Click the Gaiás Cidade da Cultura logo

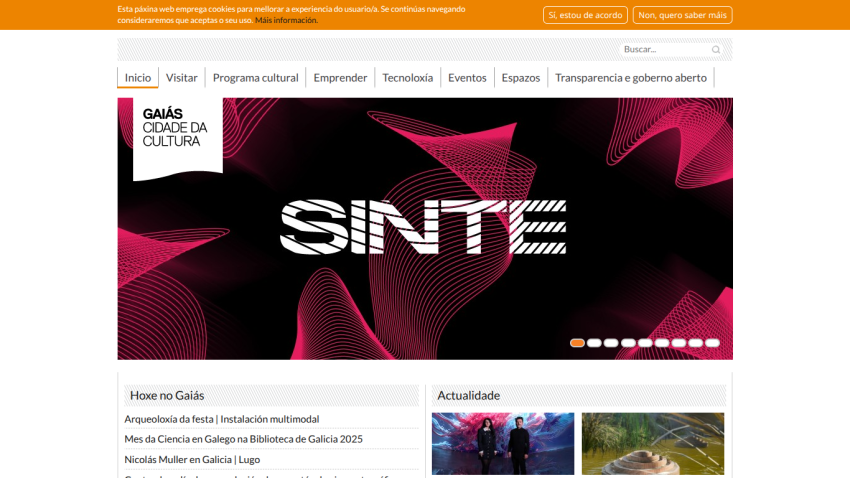pos(178,138)
